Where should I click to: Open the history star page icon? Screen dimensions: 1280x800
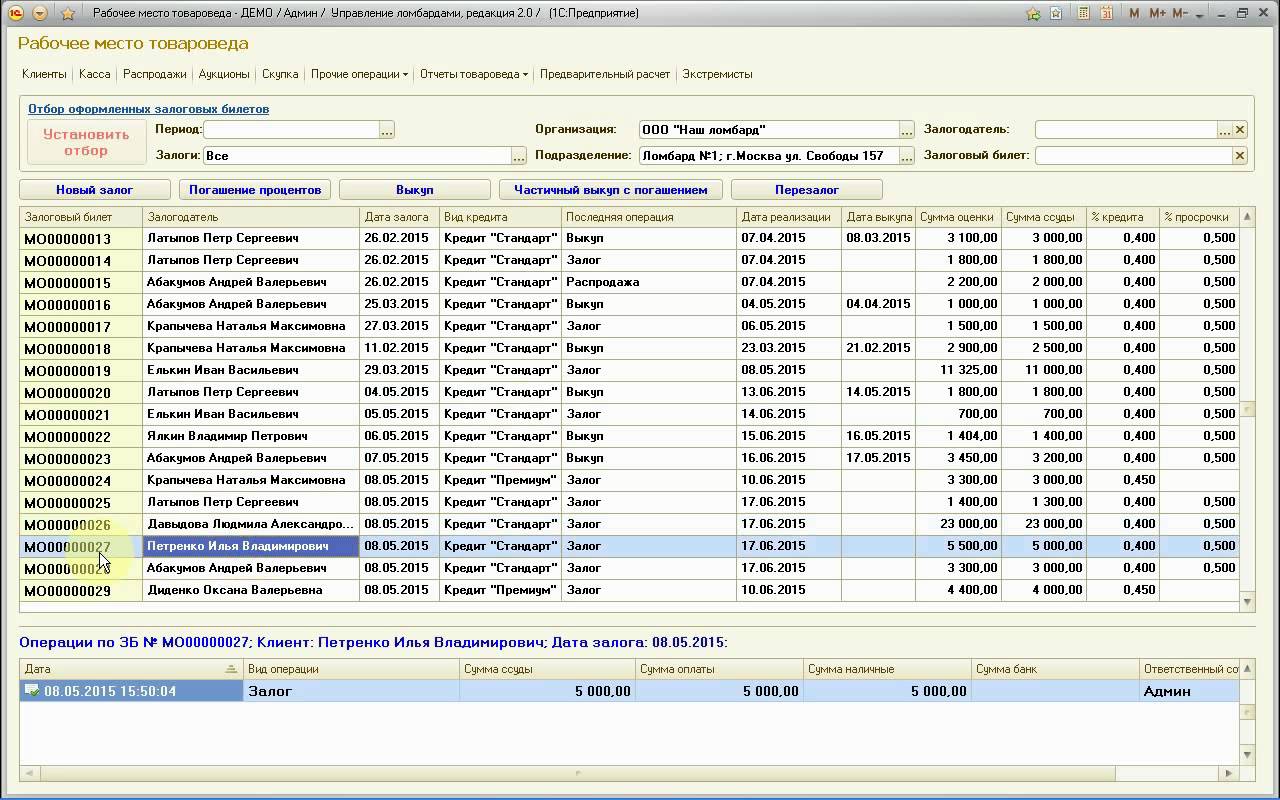pyautogui.click(x=1056, y=13)
